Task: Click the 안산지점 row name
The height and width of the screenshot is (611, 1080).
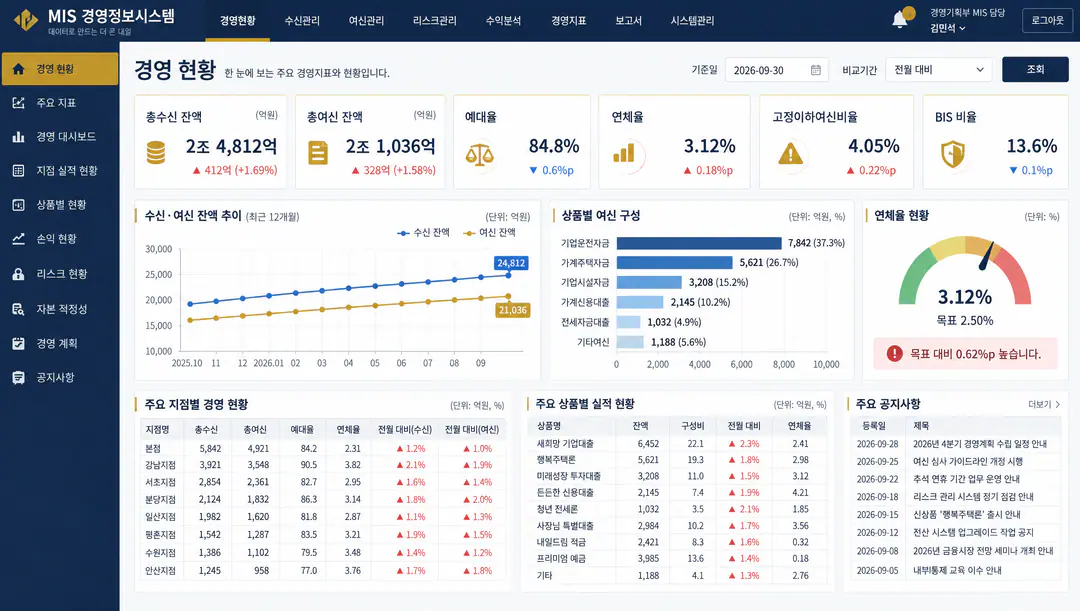Action: [160, 571]
